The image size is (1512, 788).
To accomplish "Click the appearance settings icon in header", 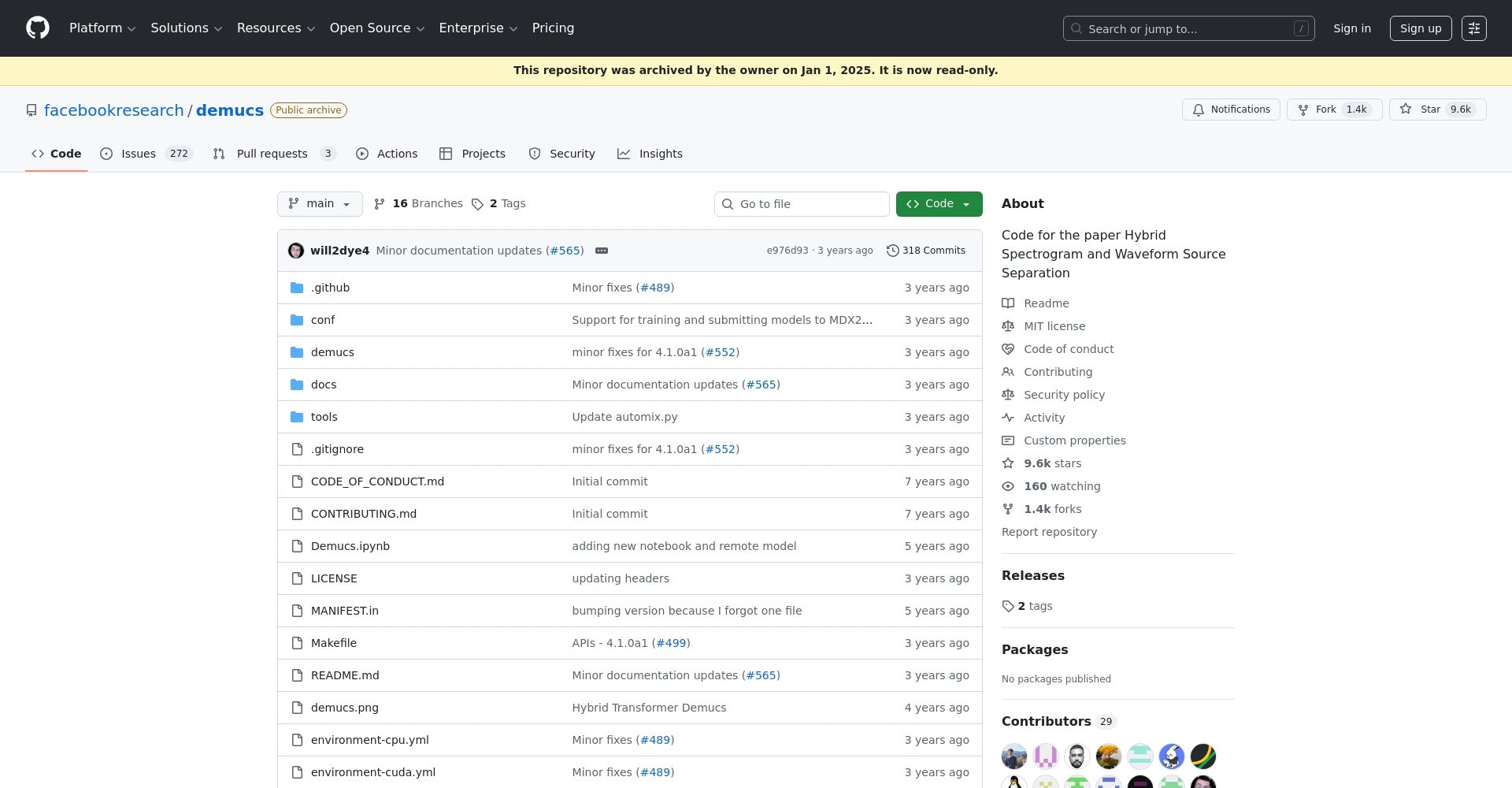I will click(1473, 28).
